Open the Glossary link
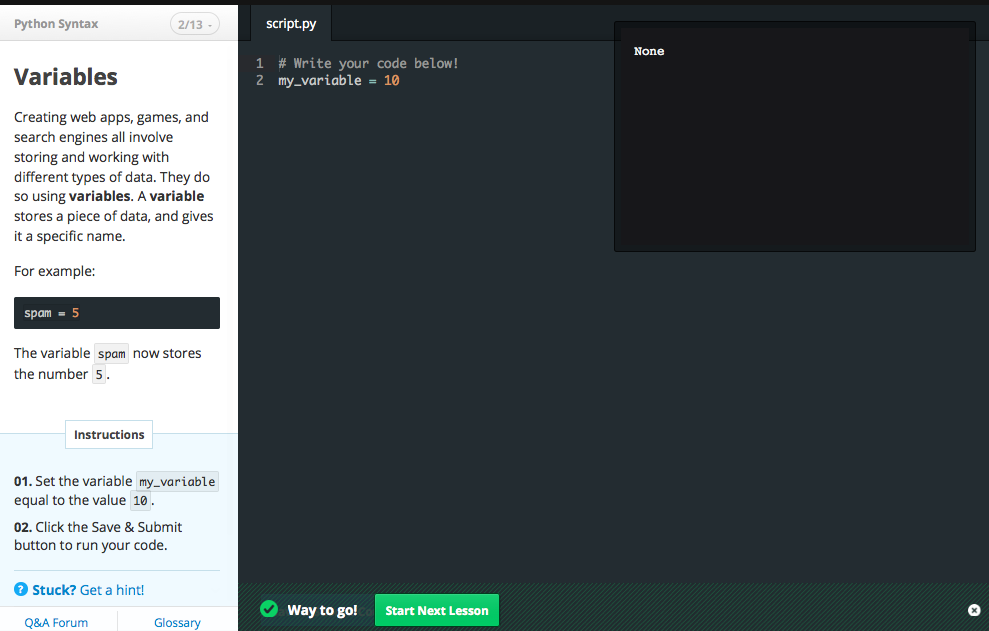The height and width of the screenshot is (631, 989). (177, 622)
